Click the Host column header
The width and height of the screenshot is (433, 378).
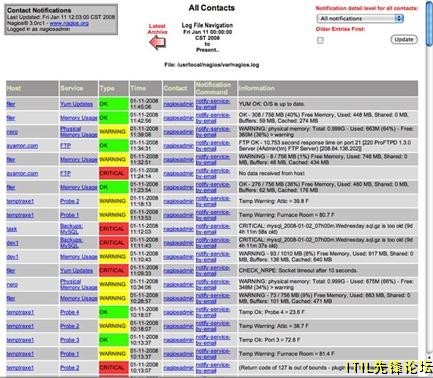tap(32, 88)
